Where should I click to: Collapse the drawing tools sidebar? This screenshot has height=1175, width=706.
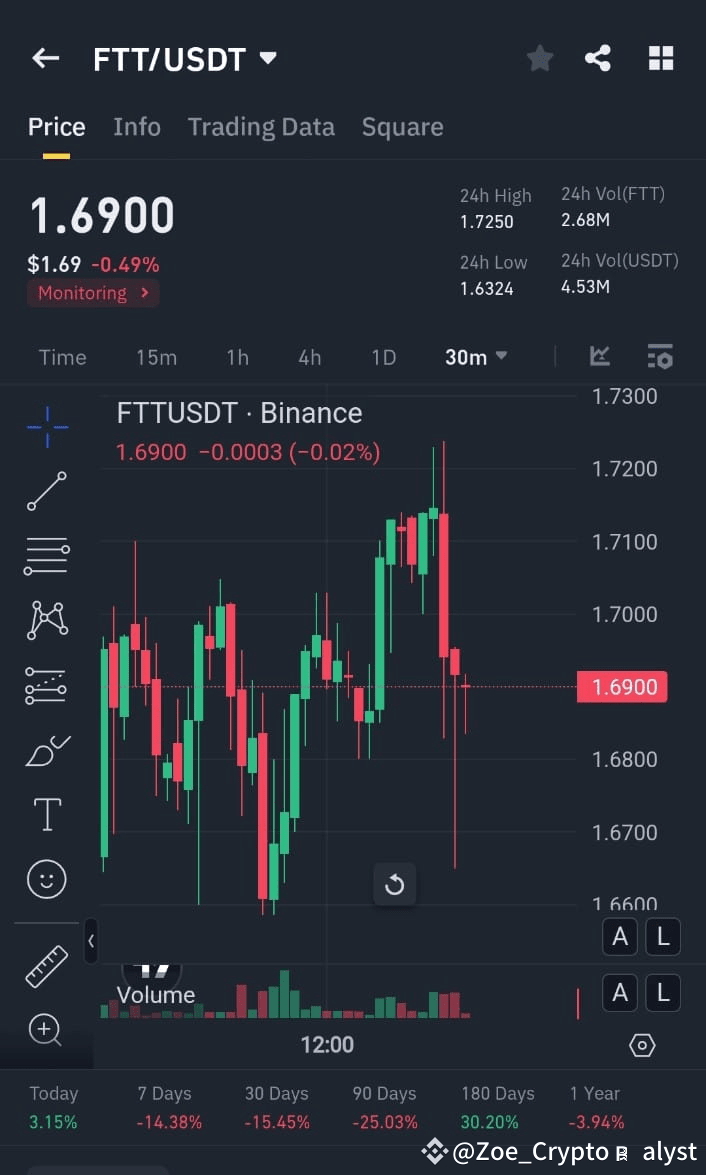pyautogui.click(x=91, y=941)
